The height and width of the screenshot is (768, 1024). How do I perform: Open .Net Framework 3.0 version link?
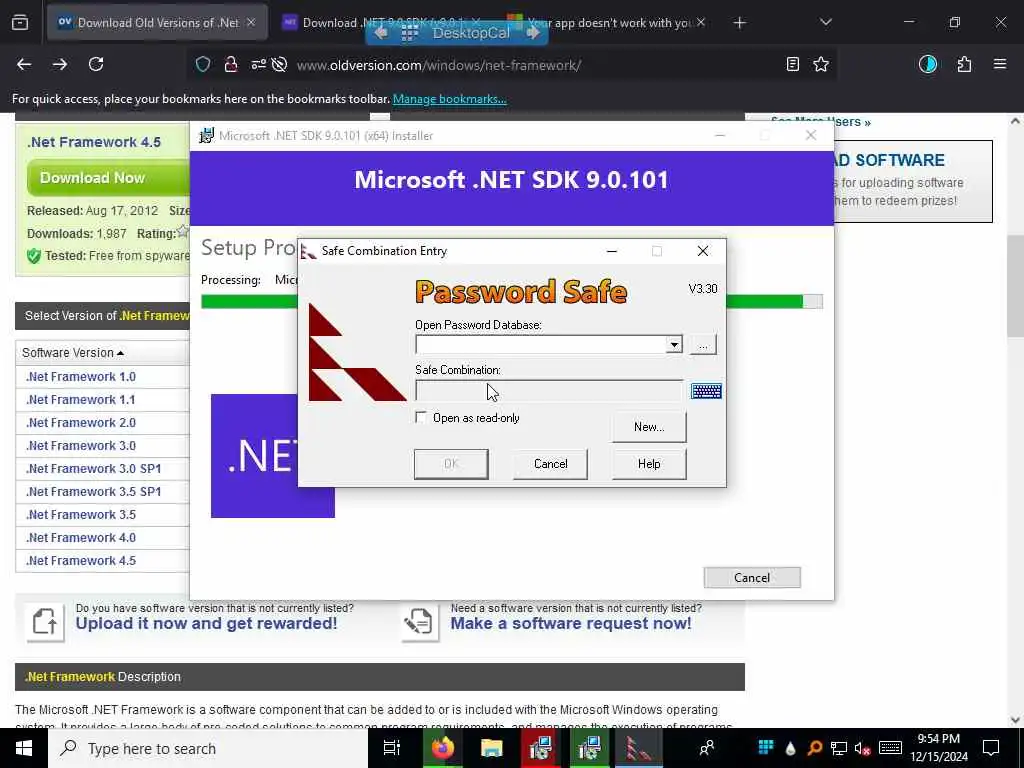click(x=81, y=445)
